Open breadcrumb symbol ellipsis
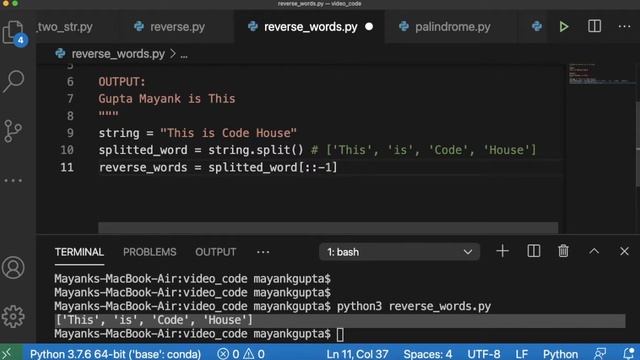Image resolution: width=640 pixels, height=360 pixels. click(184, 55)
